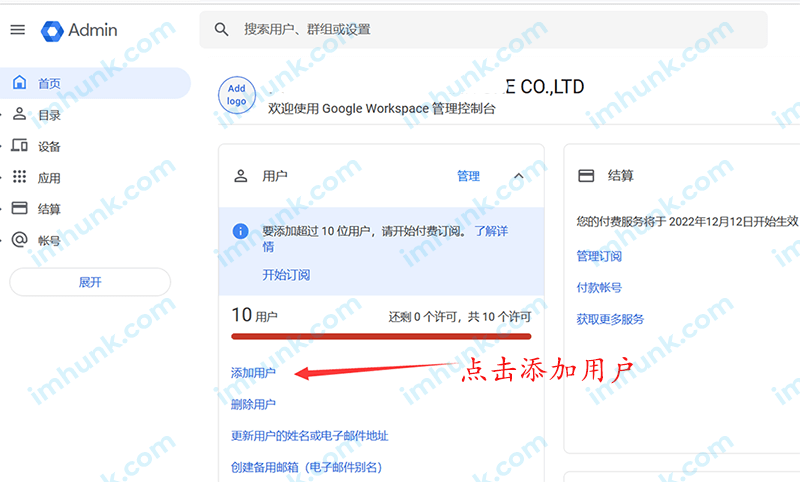Viewport: 800px width, 482px height.
Task: Open the hamburger main menu
Action: (18, 30)
